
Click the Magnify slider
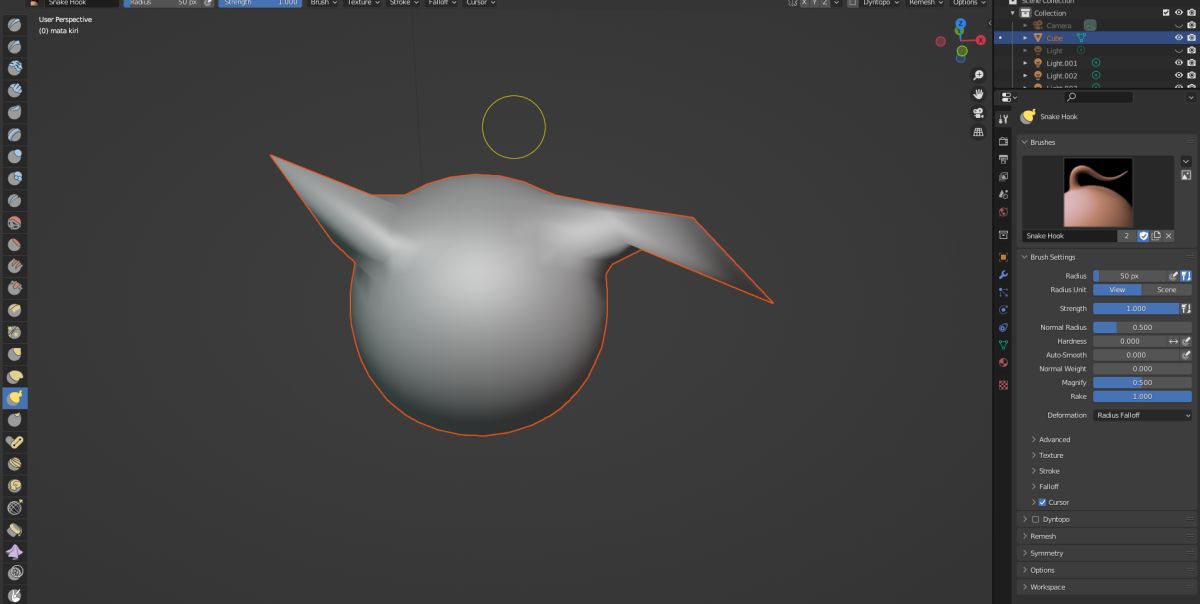[1142, 382]
